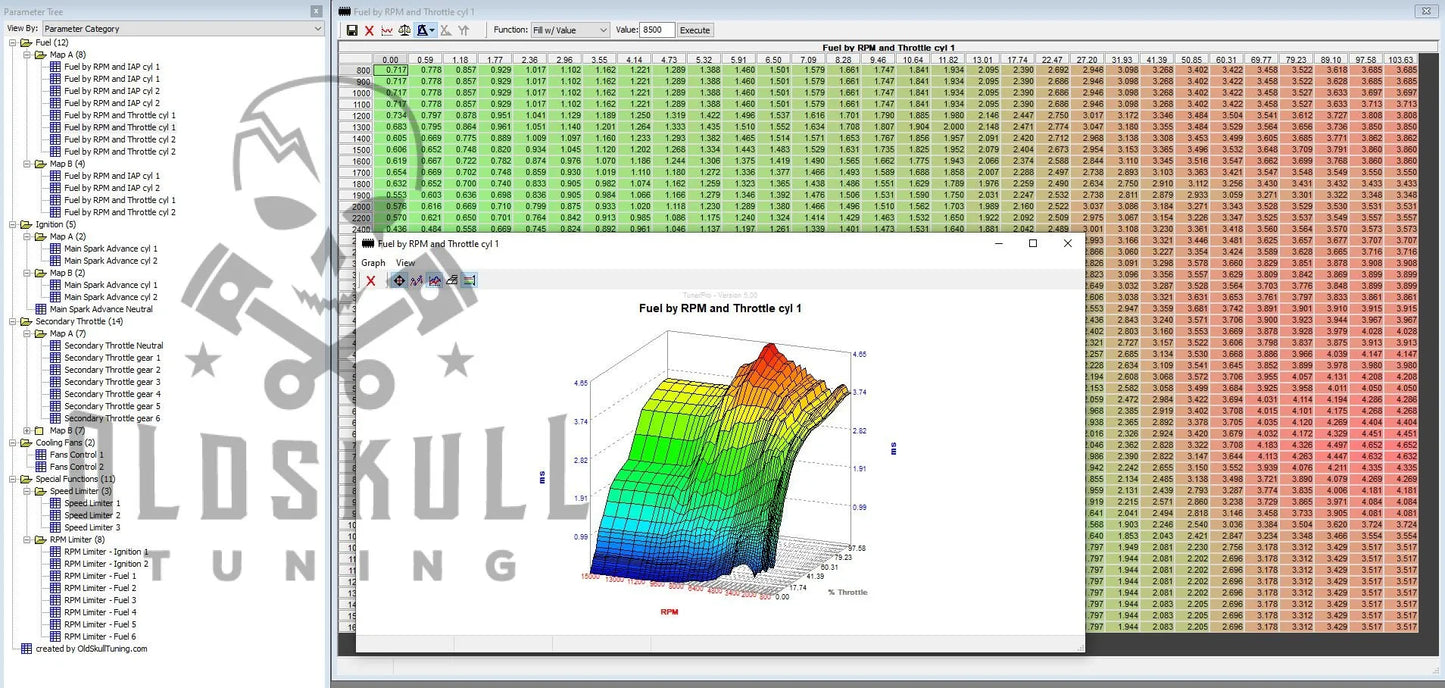Toggle the shaded line chart icon in graph toolbar
1445x688 pixels.
click(434, 281)
